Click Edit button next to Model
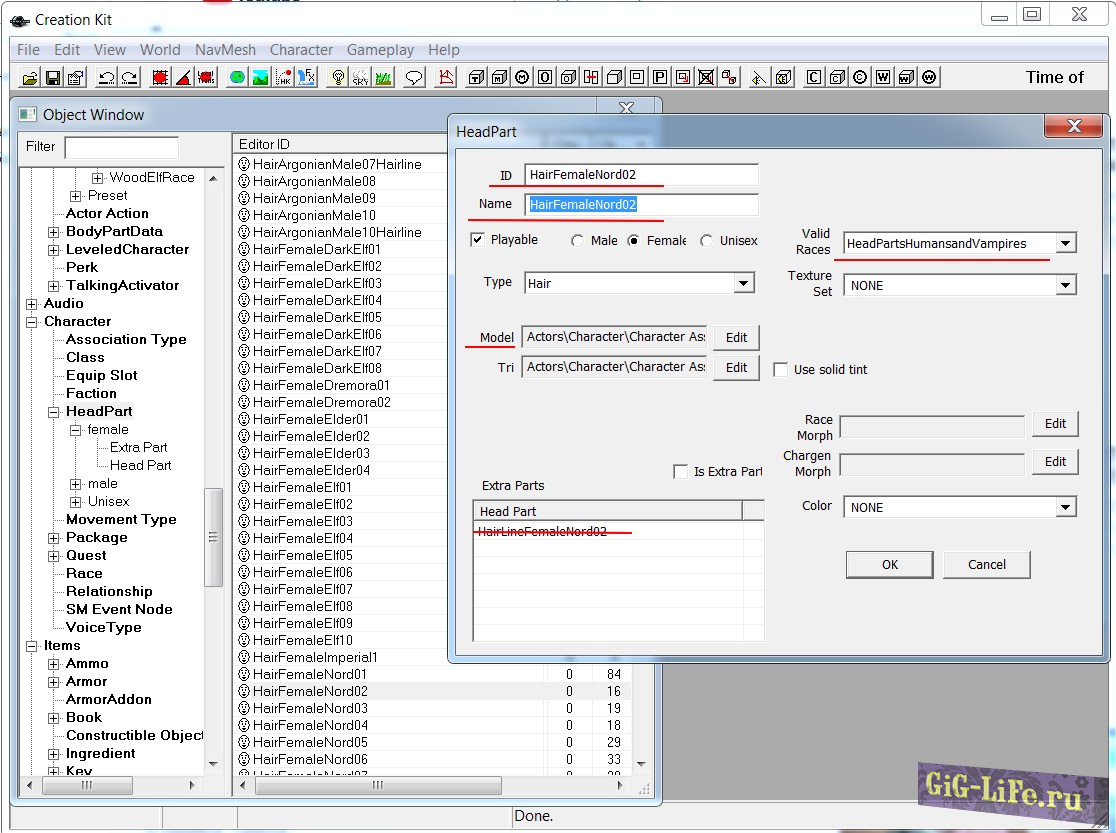The image size is (1116, 833). click(736, 338)
